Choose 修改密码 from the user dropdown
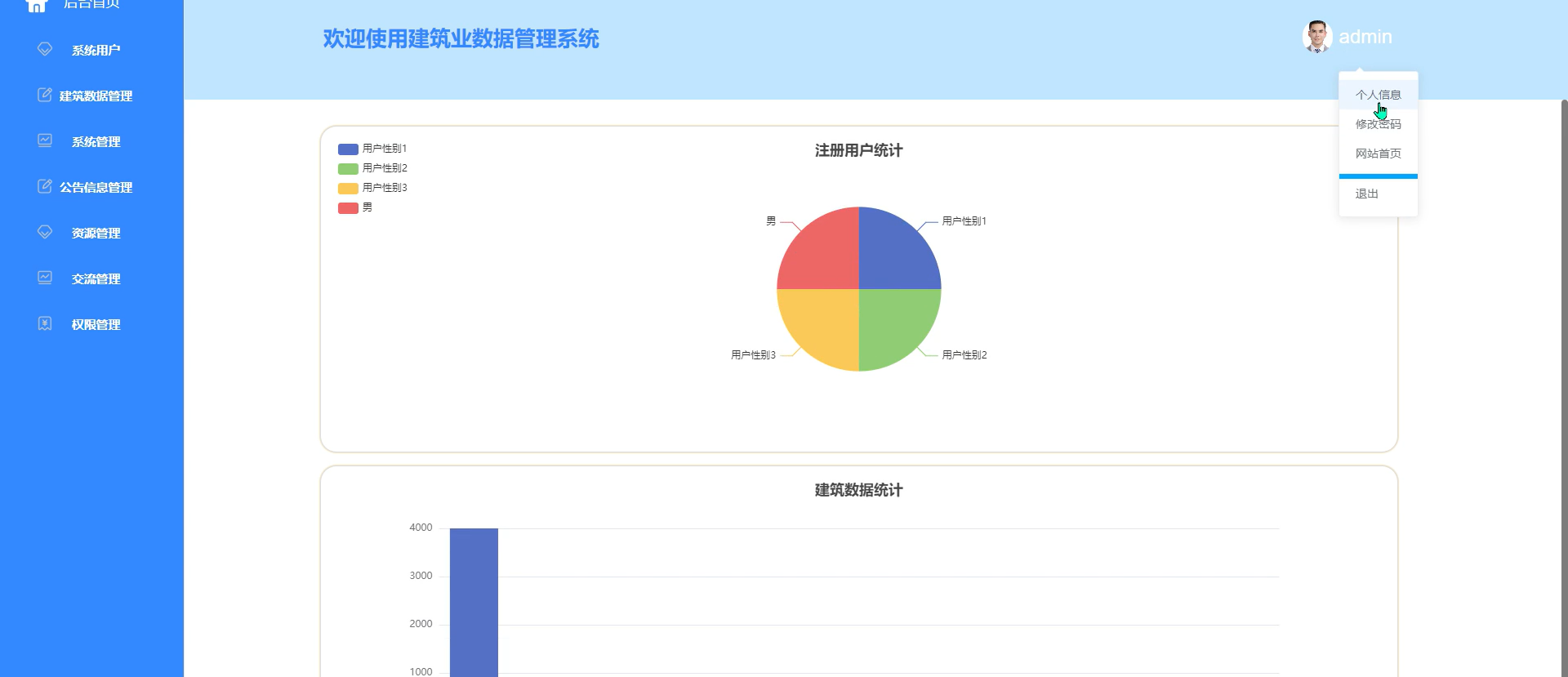 click(1379, 124)
